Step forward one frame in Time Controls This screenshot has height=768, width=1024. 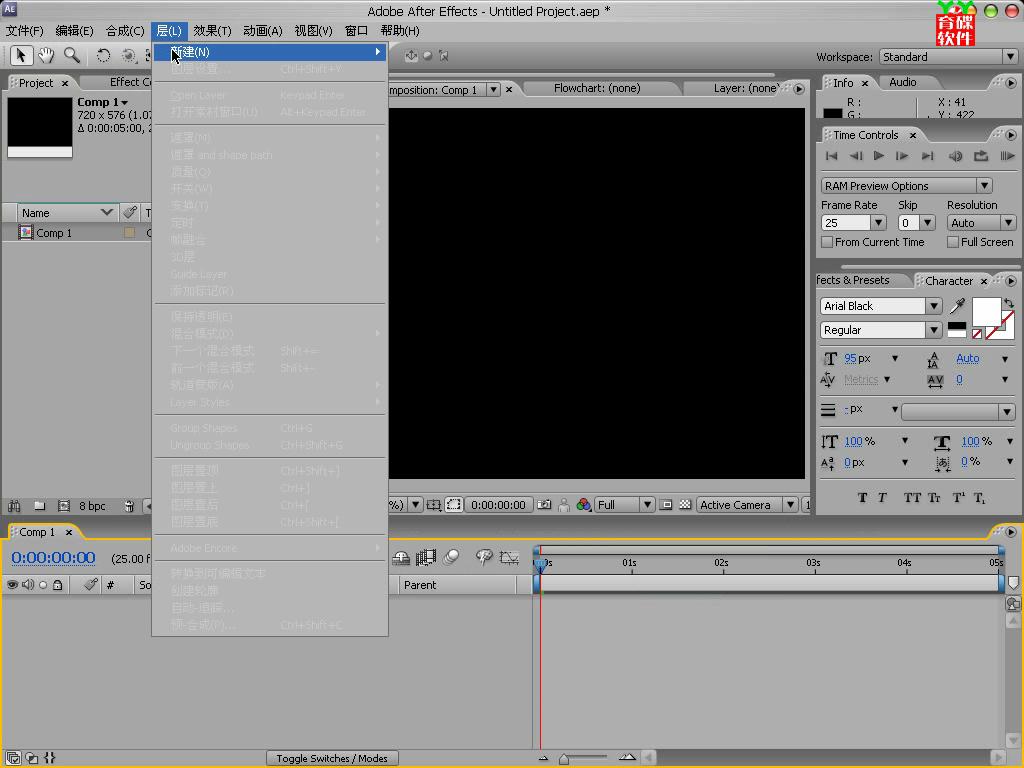click(902, 156)
